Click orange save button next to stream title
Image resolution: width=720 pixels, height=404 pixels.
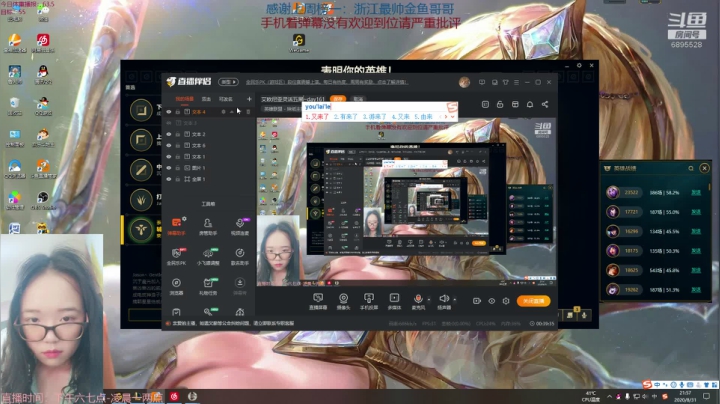point(338,99)
